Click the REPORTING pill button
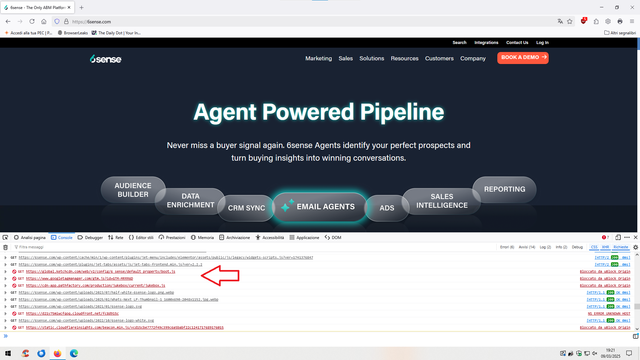The height and width of the screenshot is (360, 640). tap(504, 189)
